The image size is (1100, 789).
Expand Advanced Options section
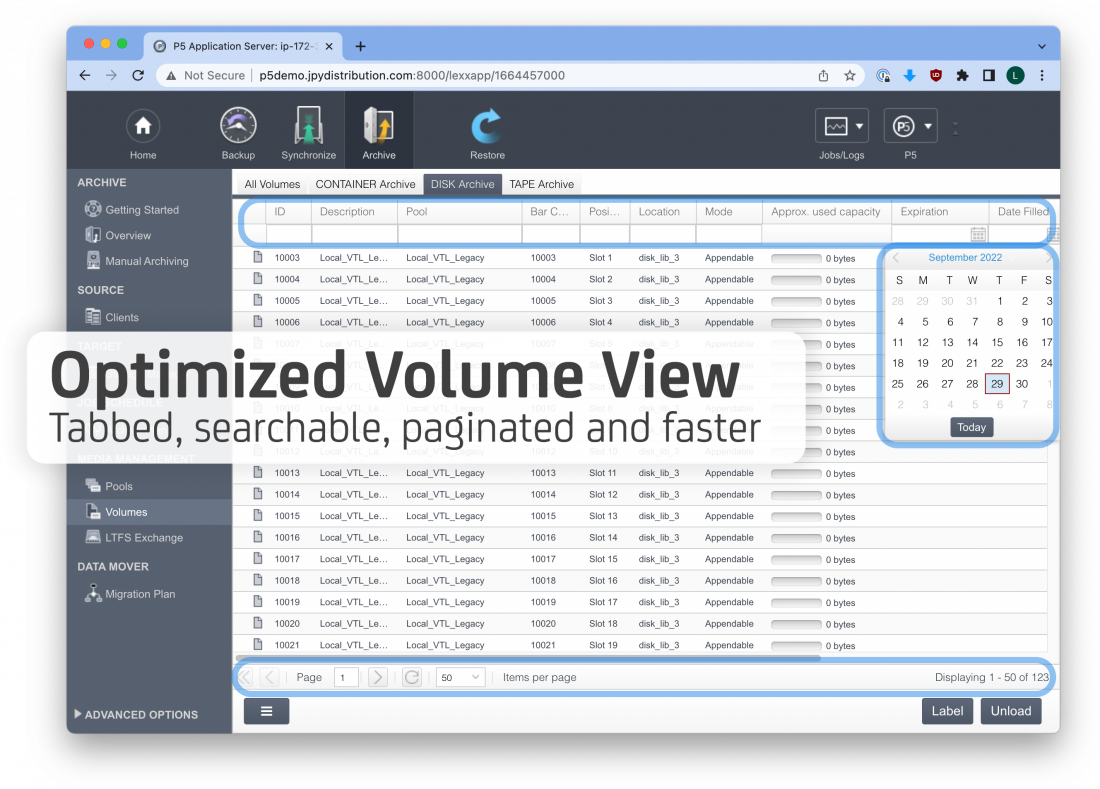coord(136,715)
